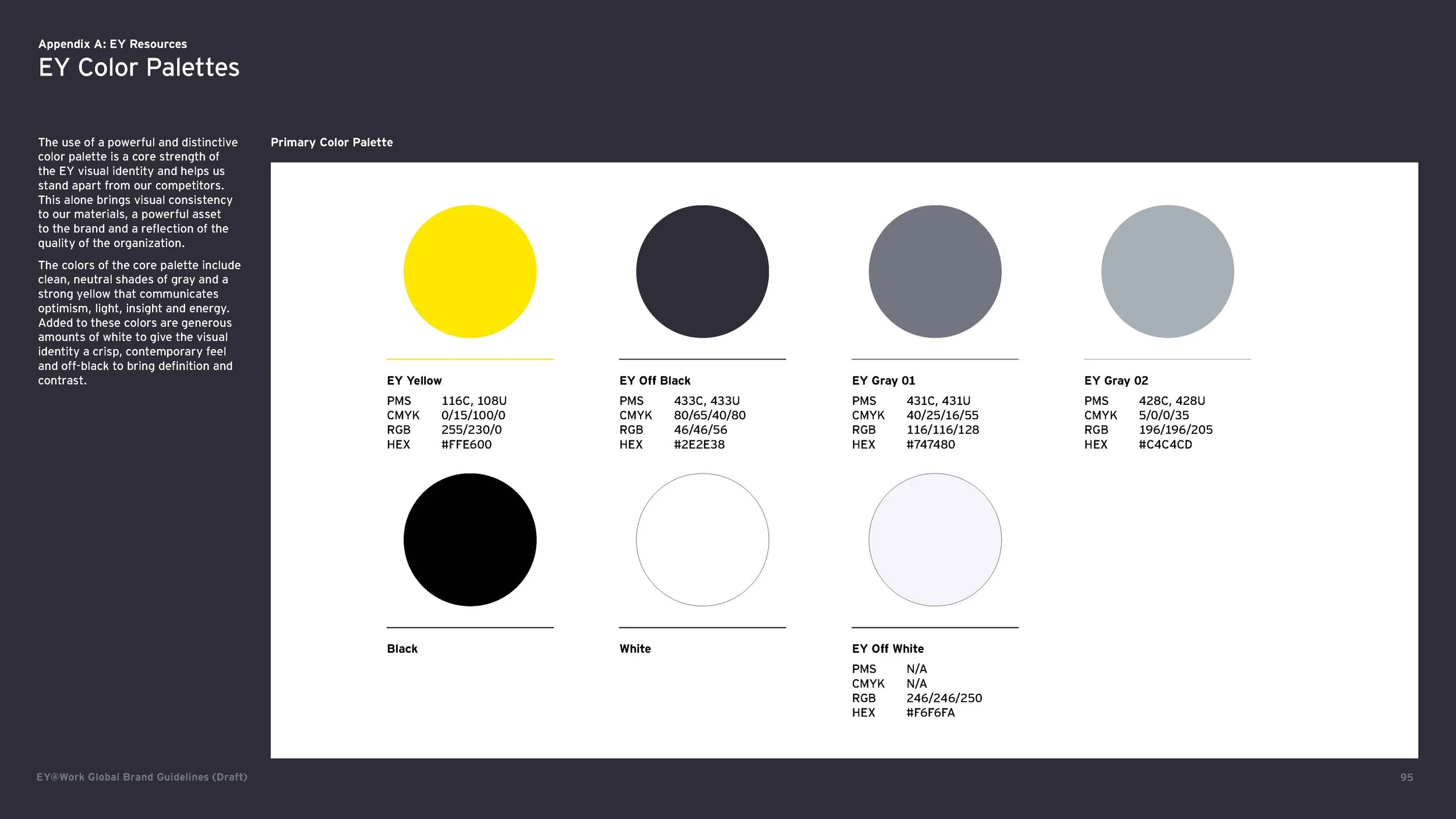
Task: Click the EY Off White label text
Action: point(888,648)
